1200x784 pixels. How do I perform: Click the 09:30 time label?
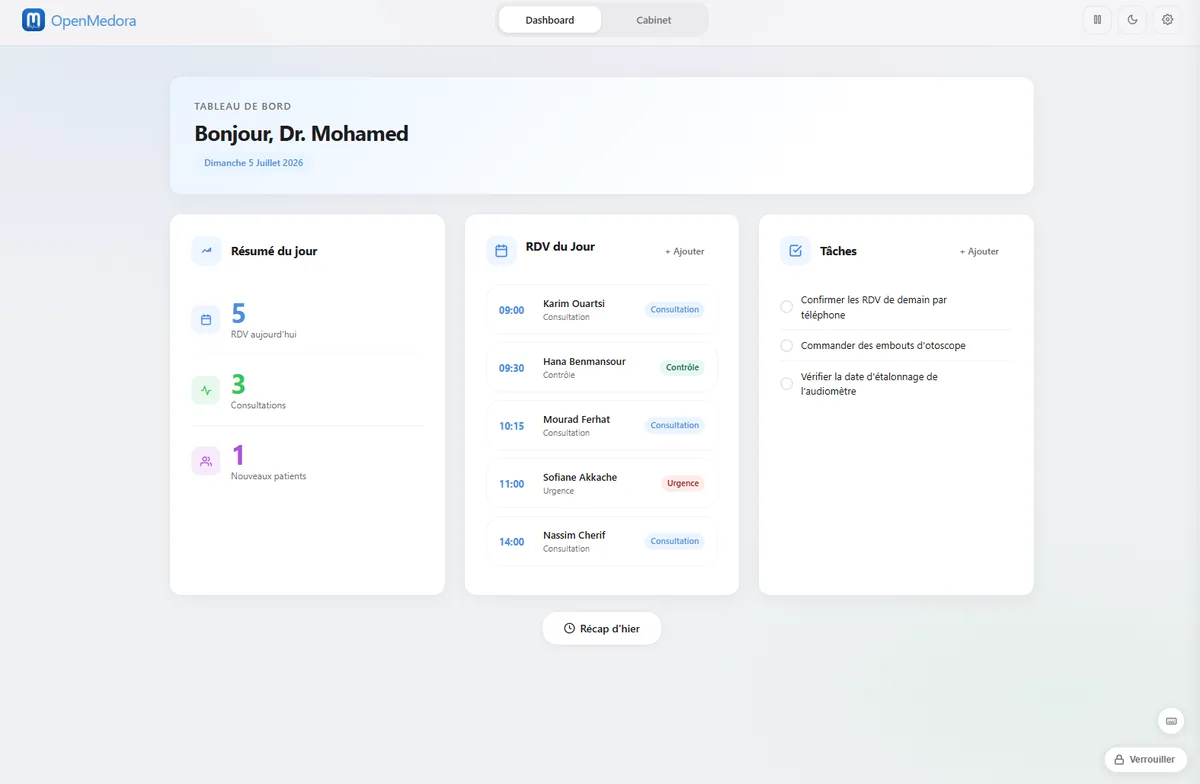pos(512,368)
